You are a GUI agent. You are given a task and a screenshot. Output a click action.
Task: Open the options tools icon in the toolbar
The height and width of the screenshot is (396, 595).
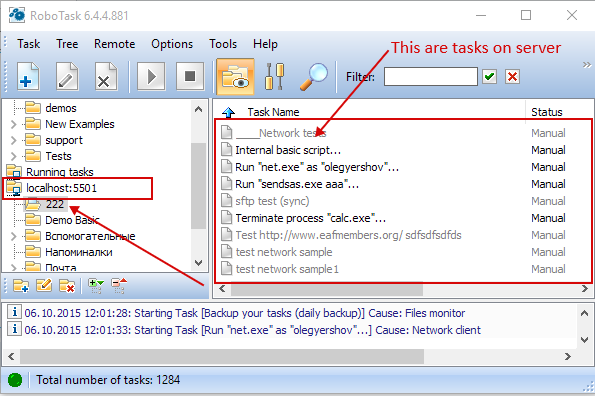tap(275, 76)
